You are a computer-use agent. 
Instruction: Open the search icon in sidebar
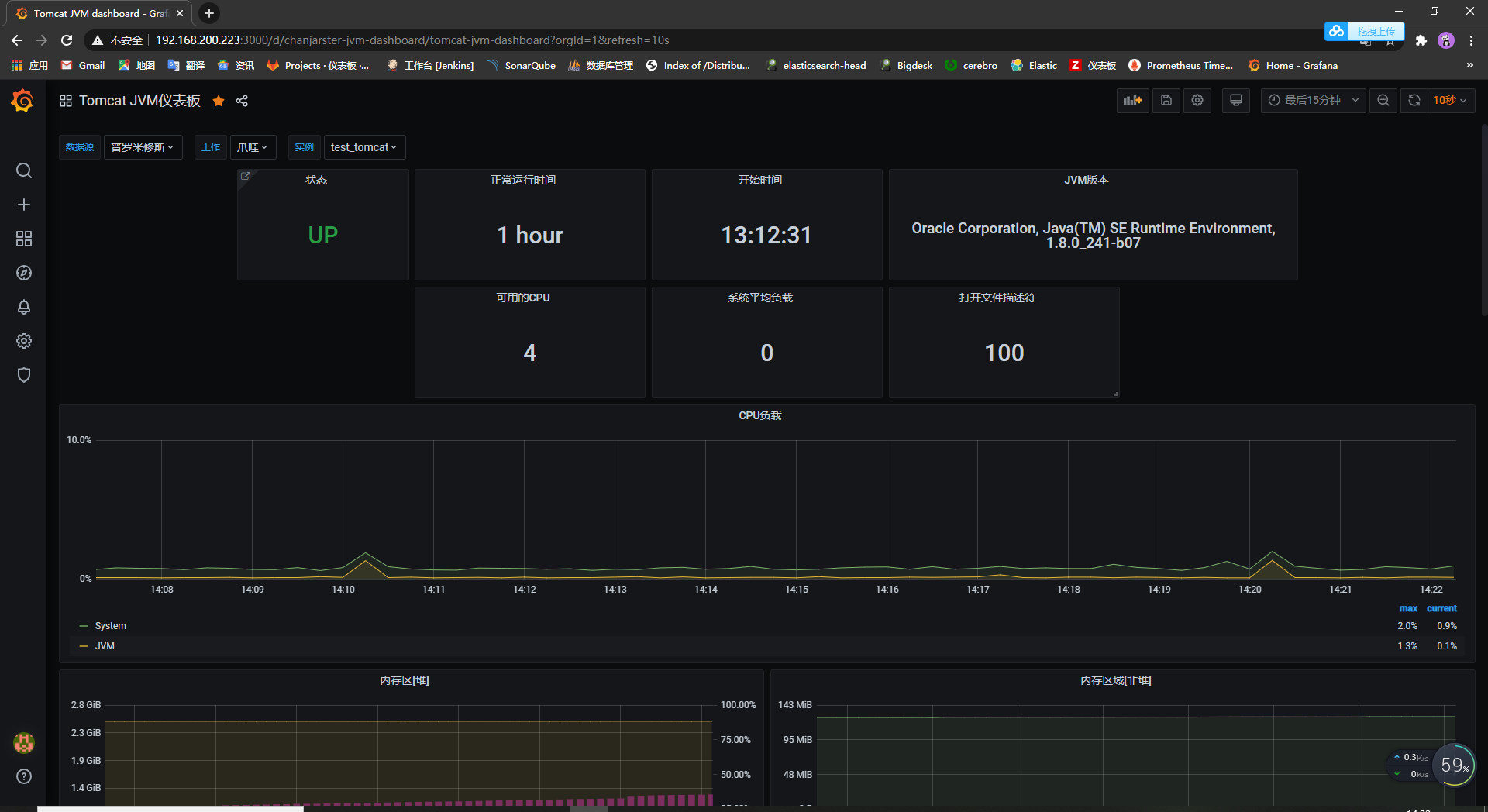pos(24,170)
